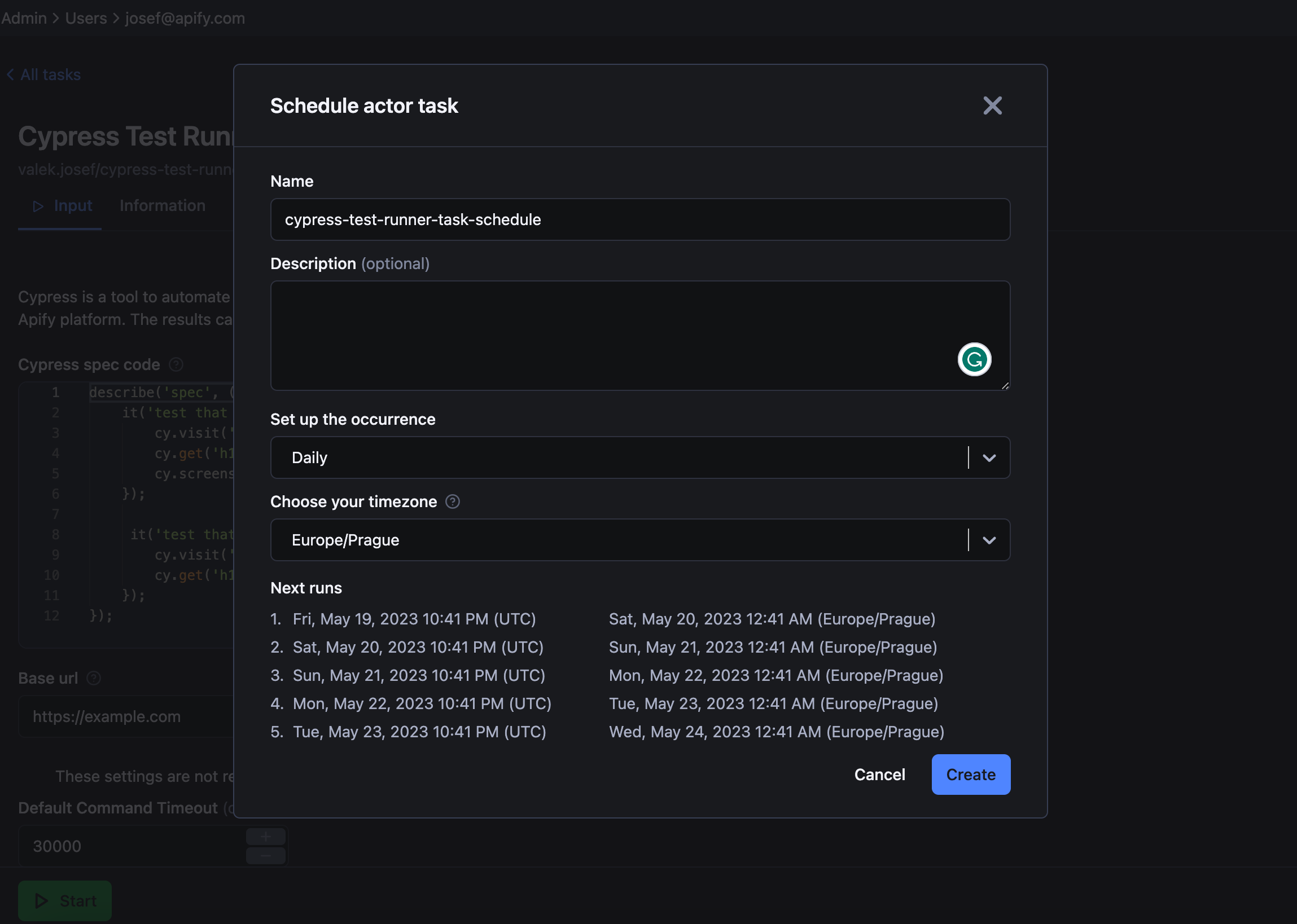
Task: Click the Grammarly icon in the description box
Action: pos(974,359)
